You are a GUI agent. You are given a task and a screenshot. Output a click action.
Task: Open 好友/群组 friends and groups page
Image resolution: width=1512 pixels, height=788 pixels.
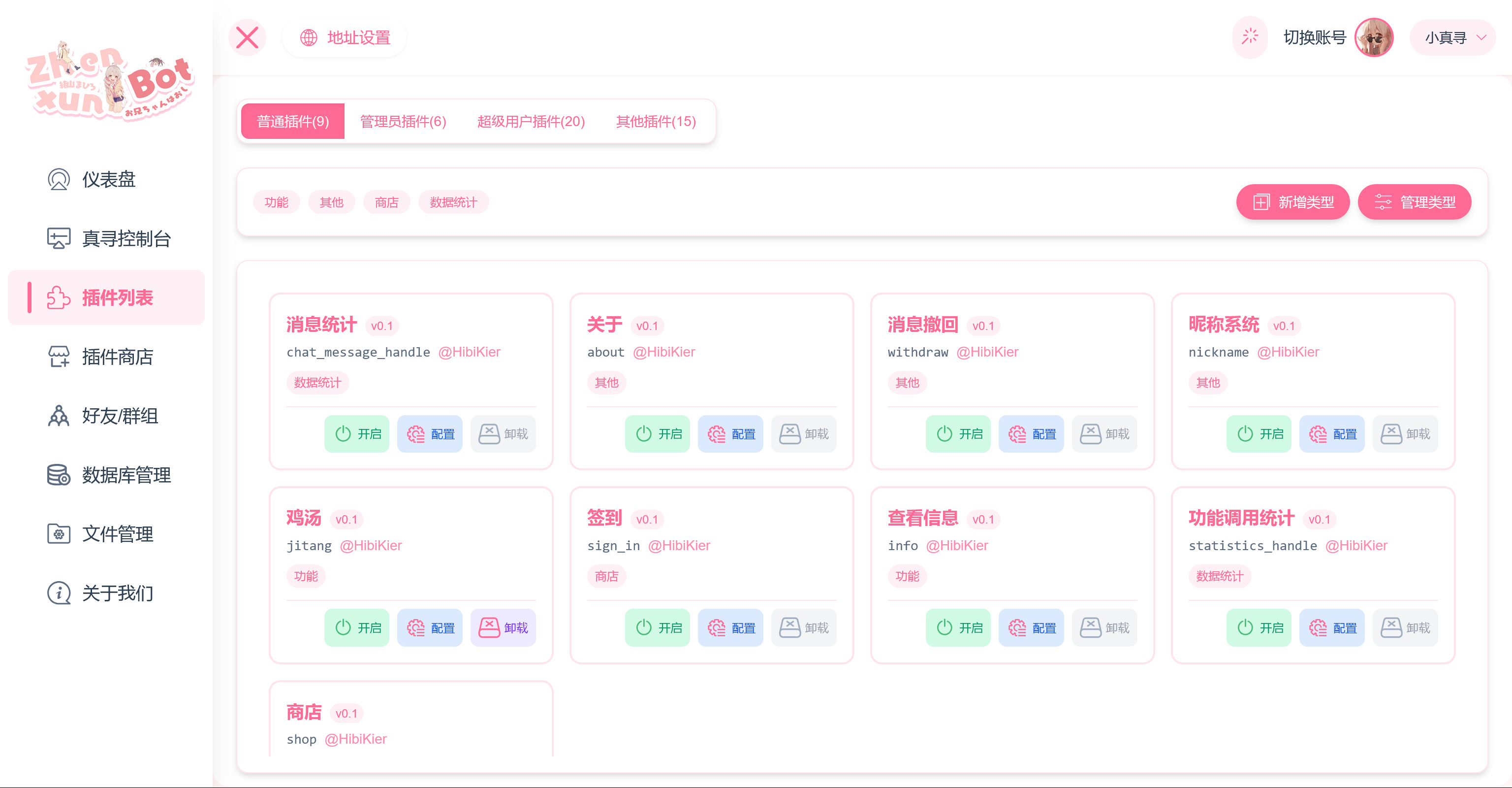[x=120, y=416]
